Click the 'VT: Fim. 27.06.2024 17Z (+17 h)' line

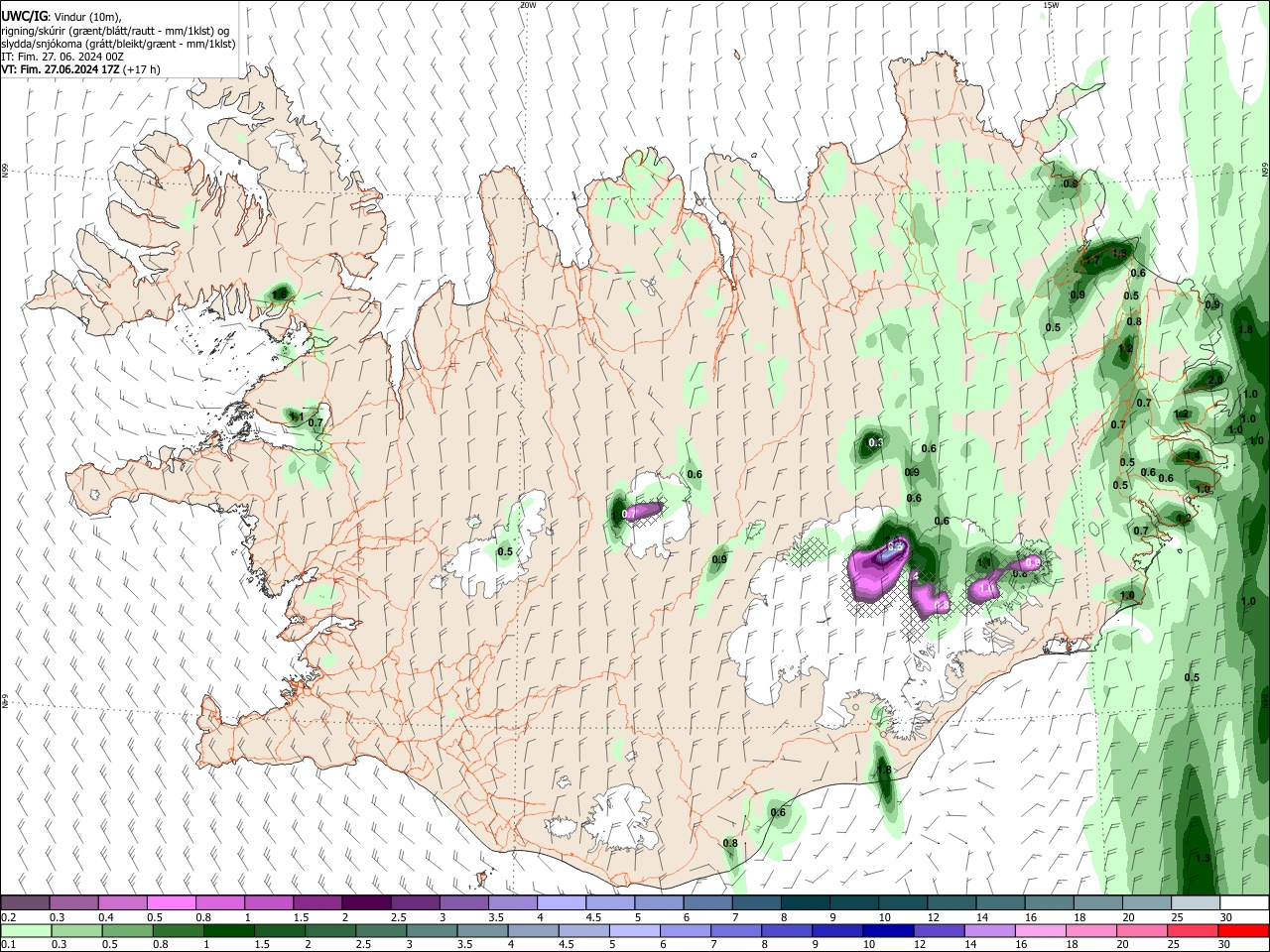click(x=80, y=70)
